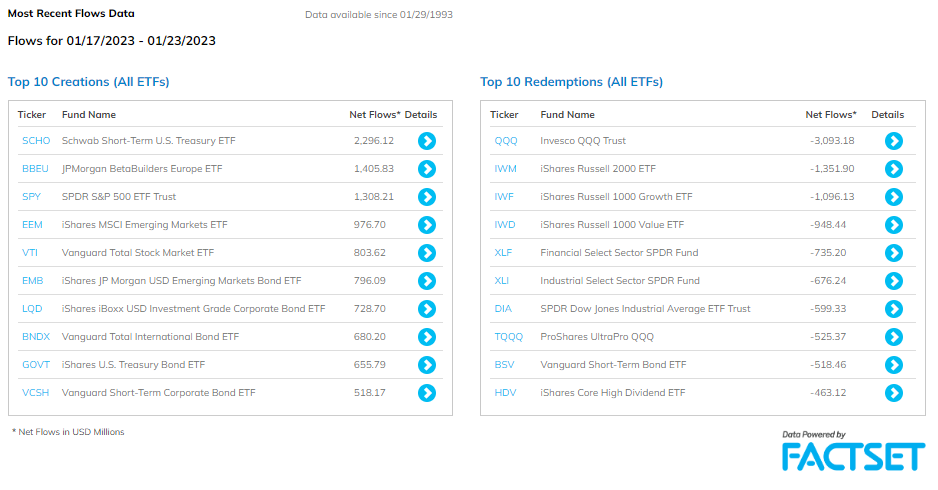The width and height of the screenshot is (938, 490).
Task: Open details arrow for IWM row
Action: click(x=894, y=169)
